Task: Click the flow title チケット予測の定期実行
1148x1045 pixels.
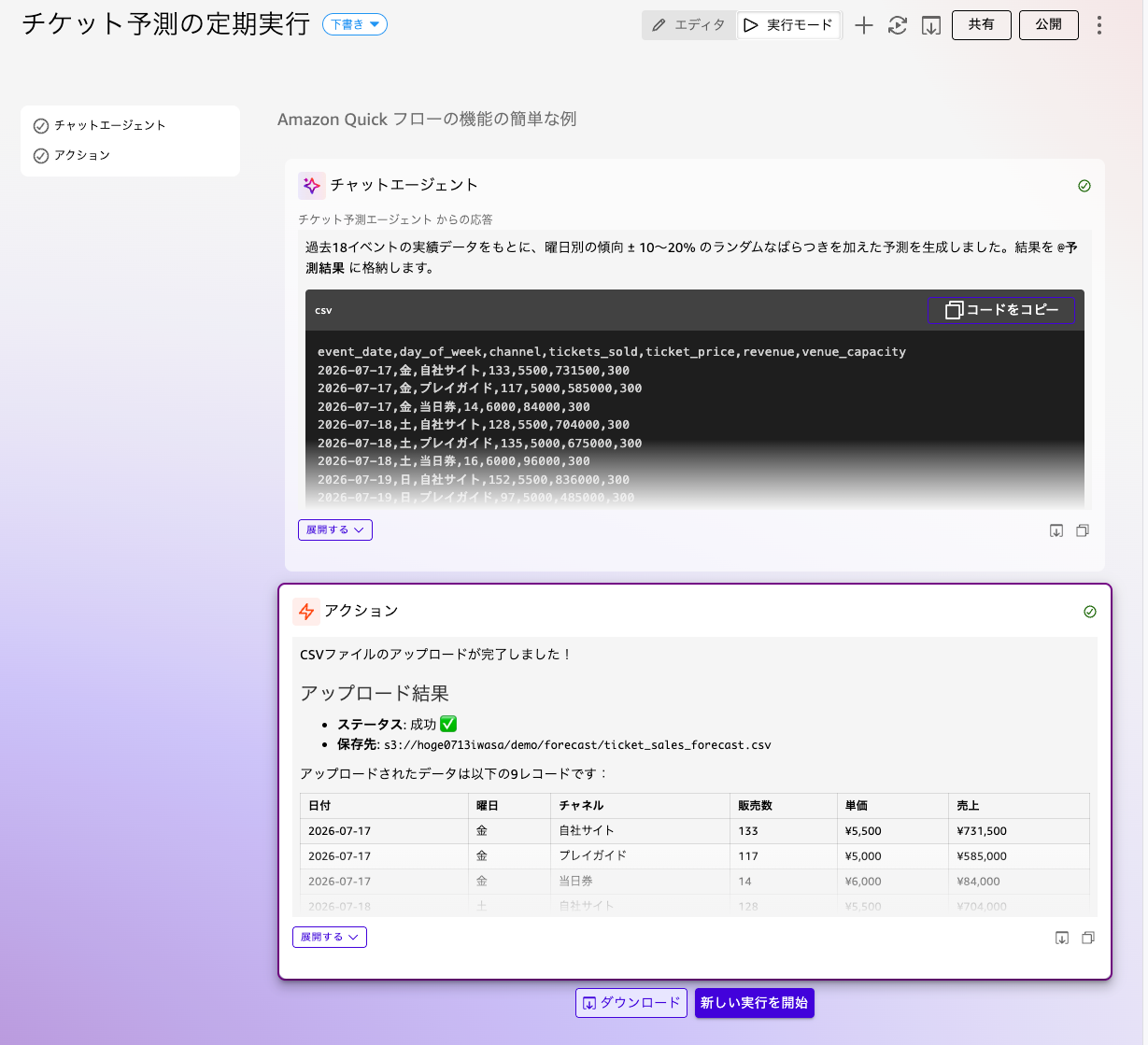Action: [166, 24]
